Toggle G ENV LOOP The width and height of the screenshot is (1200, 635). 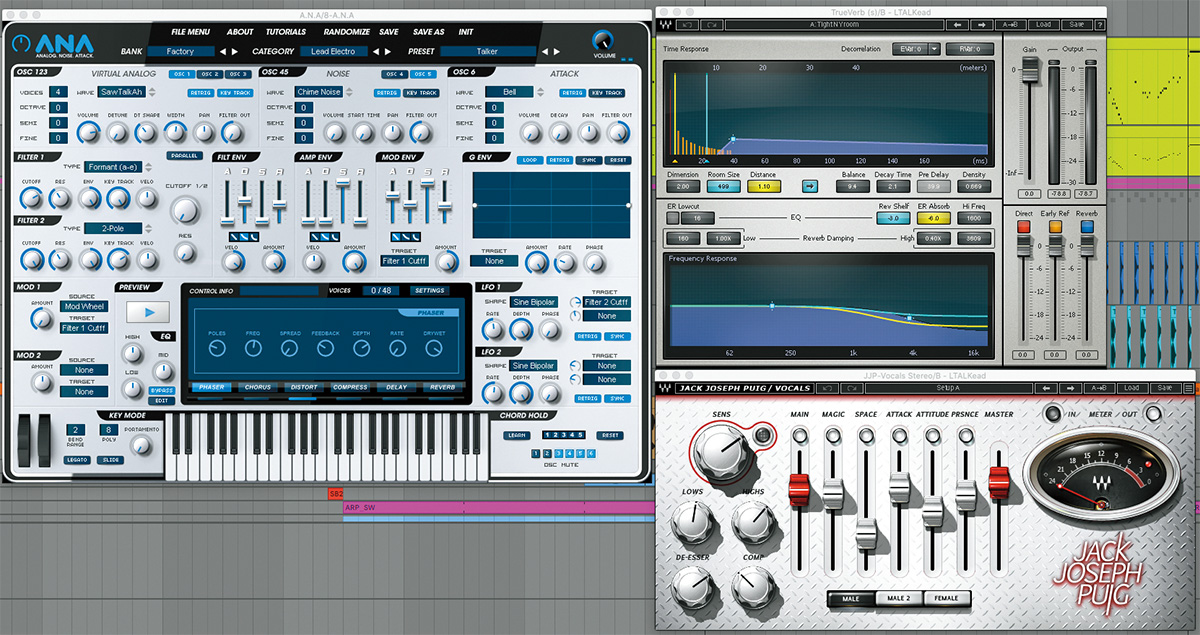pos(529,160)
